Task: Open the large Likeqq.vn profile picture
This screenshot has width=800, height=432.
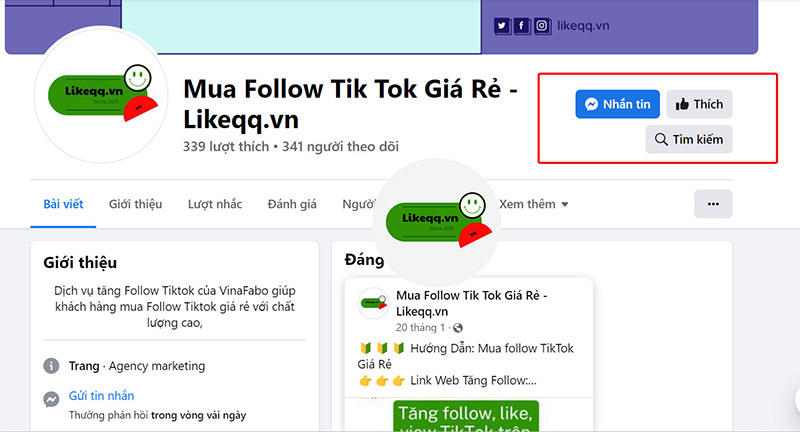Action: click(x=101, y=95)
